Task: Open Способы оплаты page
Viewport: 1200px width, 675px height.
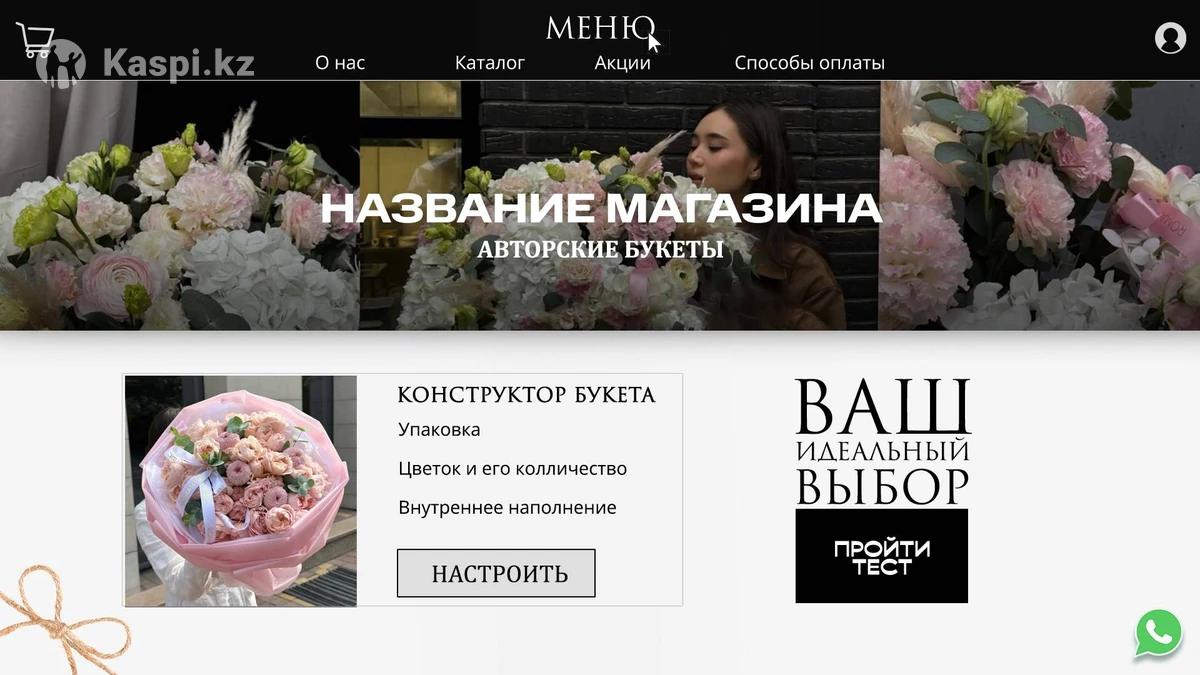Action: [x=810, y=63]
